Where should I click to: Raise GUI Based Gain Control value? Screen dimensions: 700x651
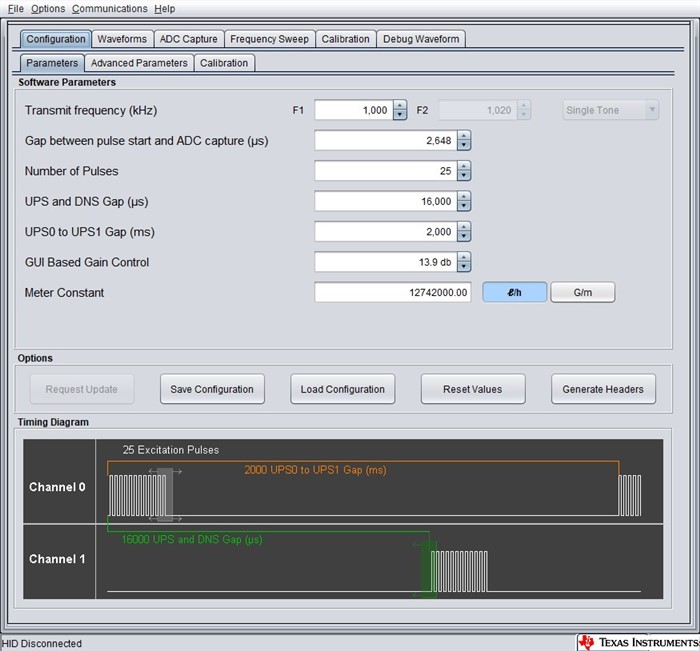click(464, 257)
